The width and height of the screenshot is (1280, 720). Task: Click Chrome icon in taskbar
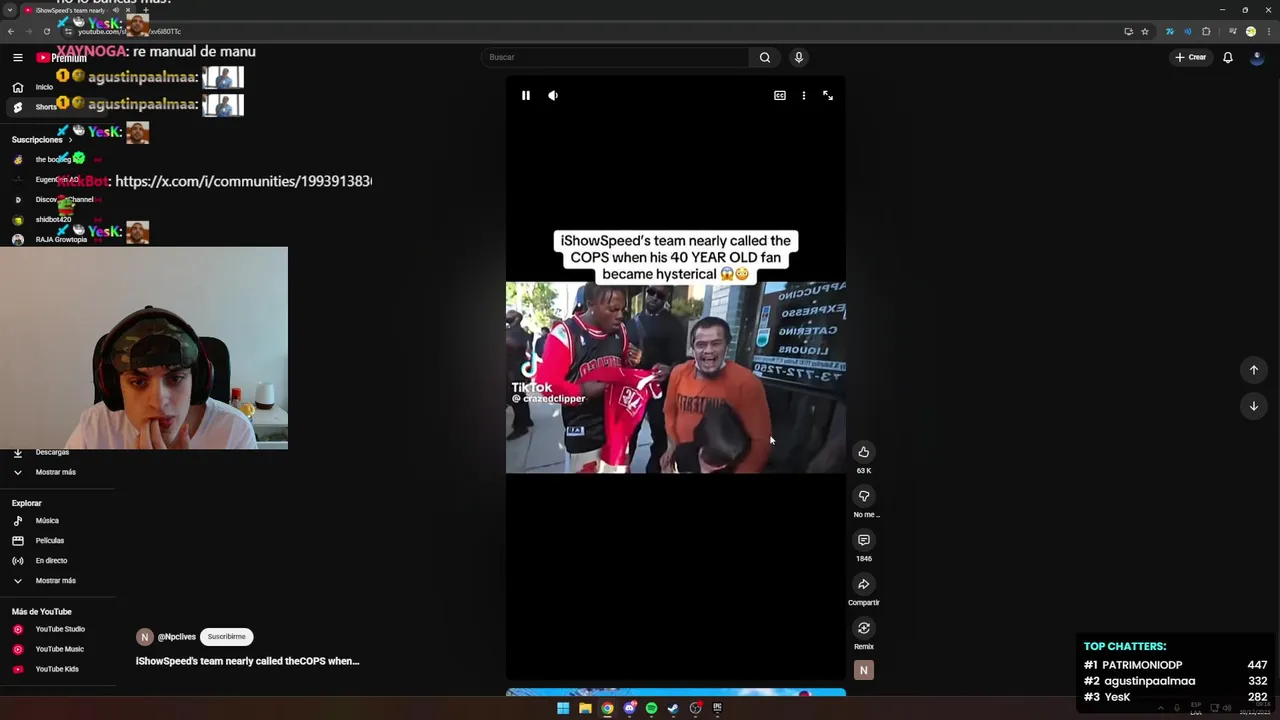tap(607, 708)
